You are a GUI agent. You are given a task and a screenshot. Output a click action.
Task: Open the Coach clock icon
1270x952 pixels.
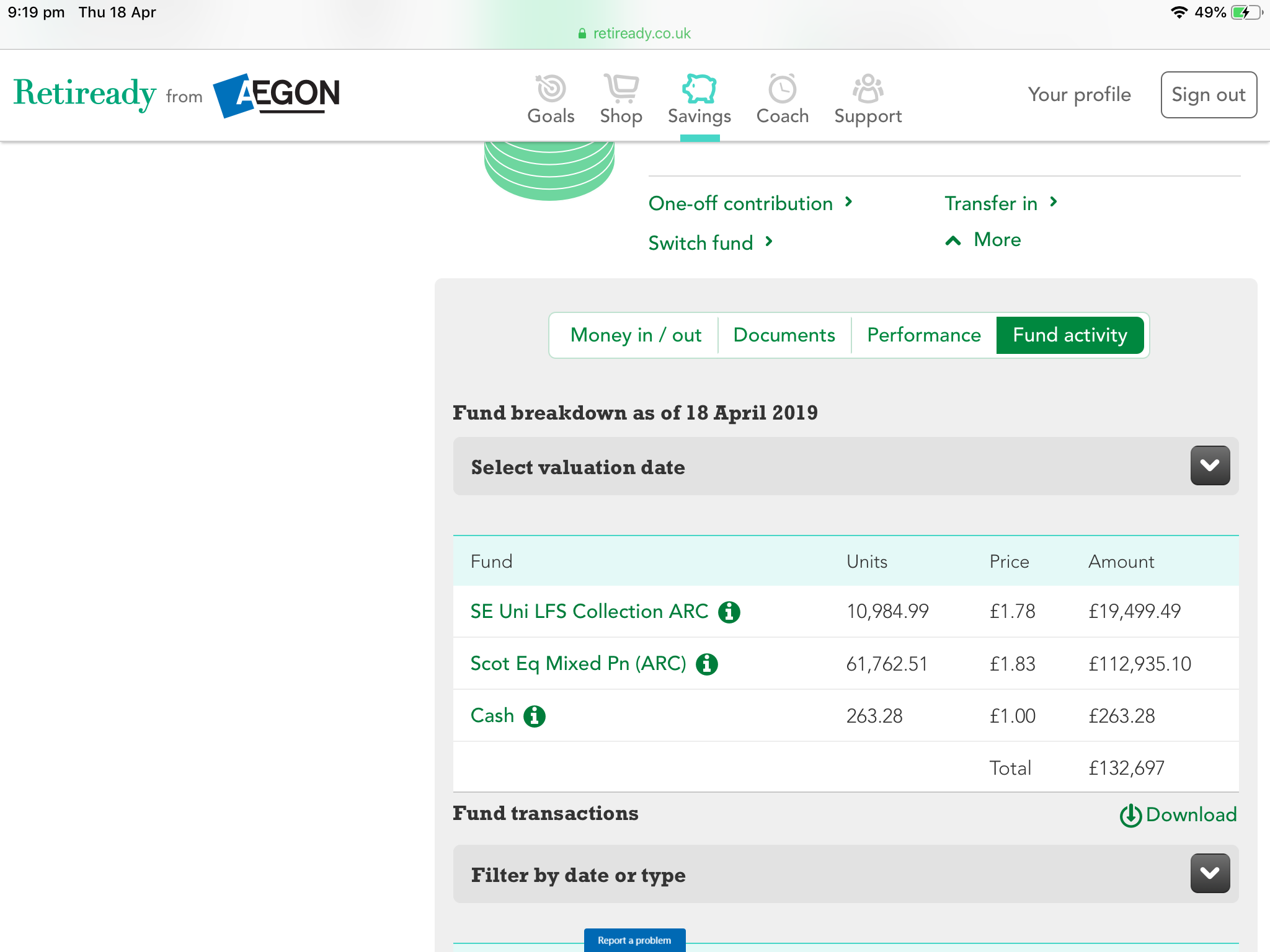[782, 89]
